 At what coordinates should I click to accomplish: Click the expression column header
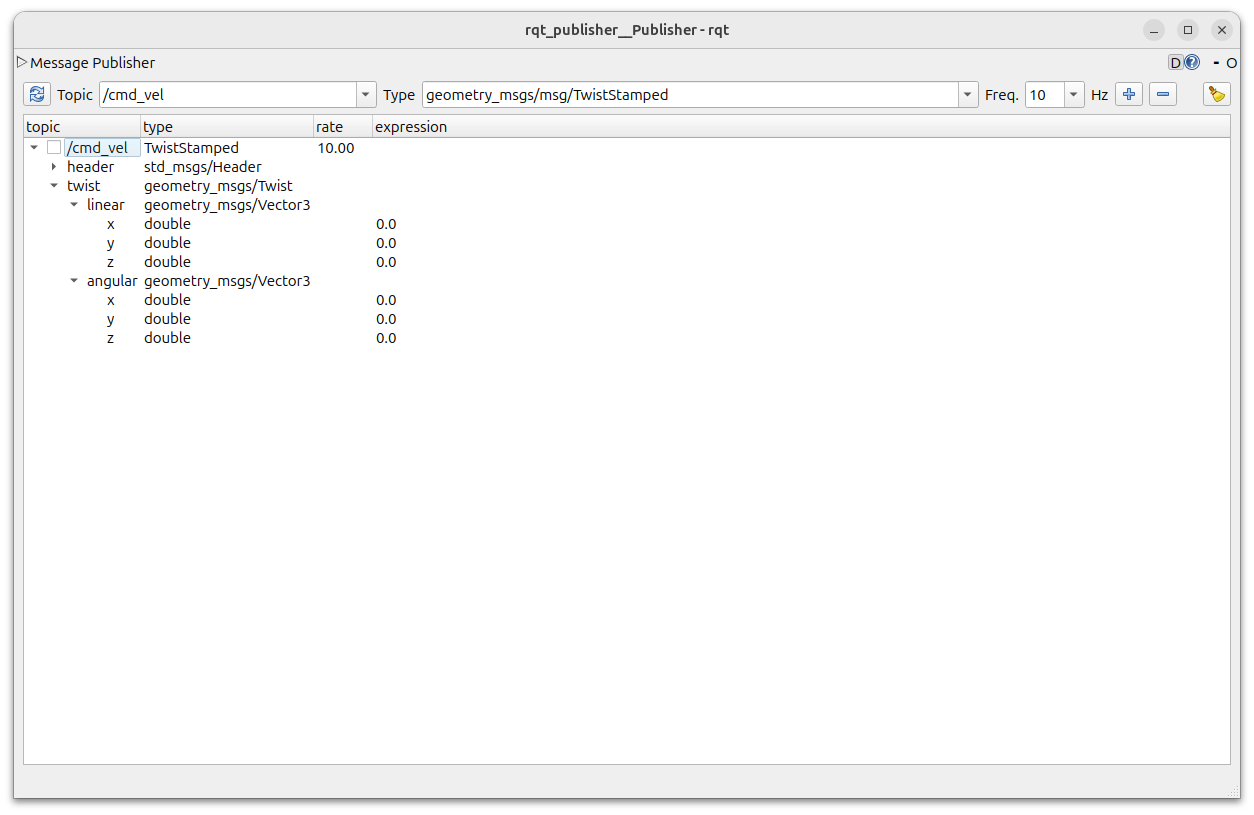pyautogui.click(x=411, y=127)
